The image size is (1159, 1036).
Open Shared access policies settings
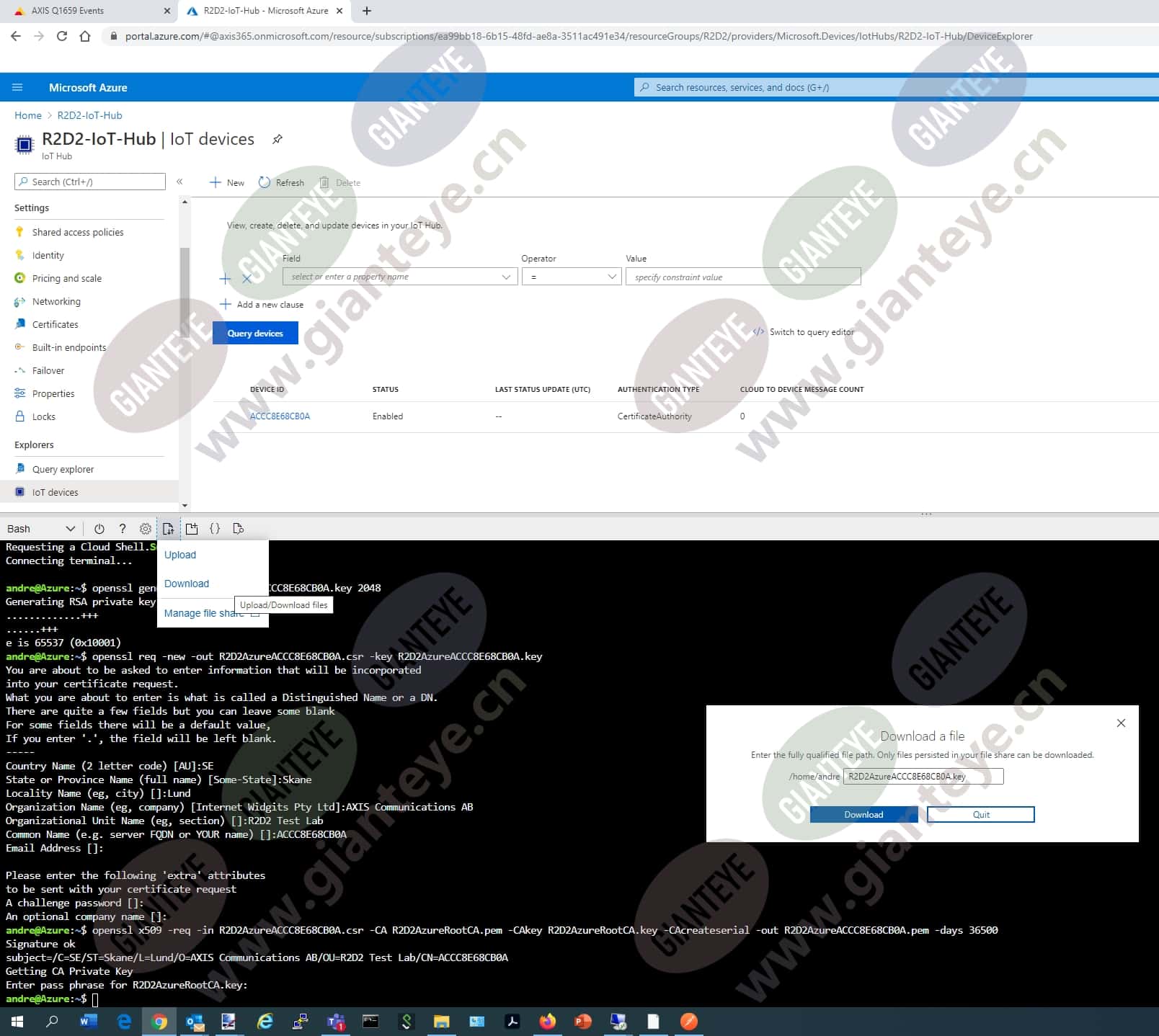click(x=78, y=232)
